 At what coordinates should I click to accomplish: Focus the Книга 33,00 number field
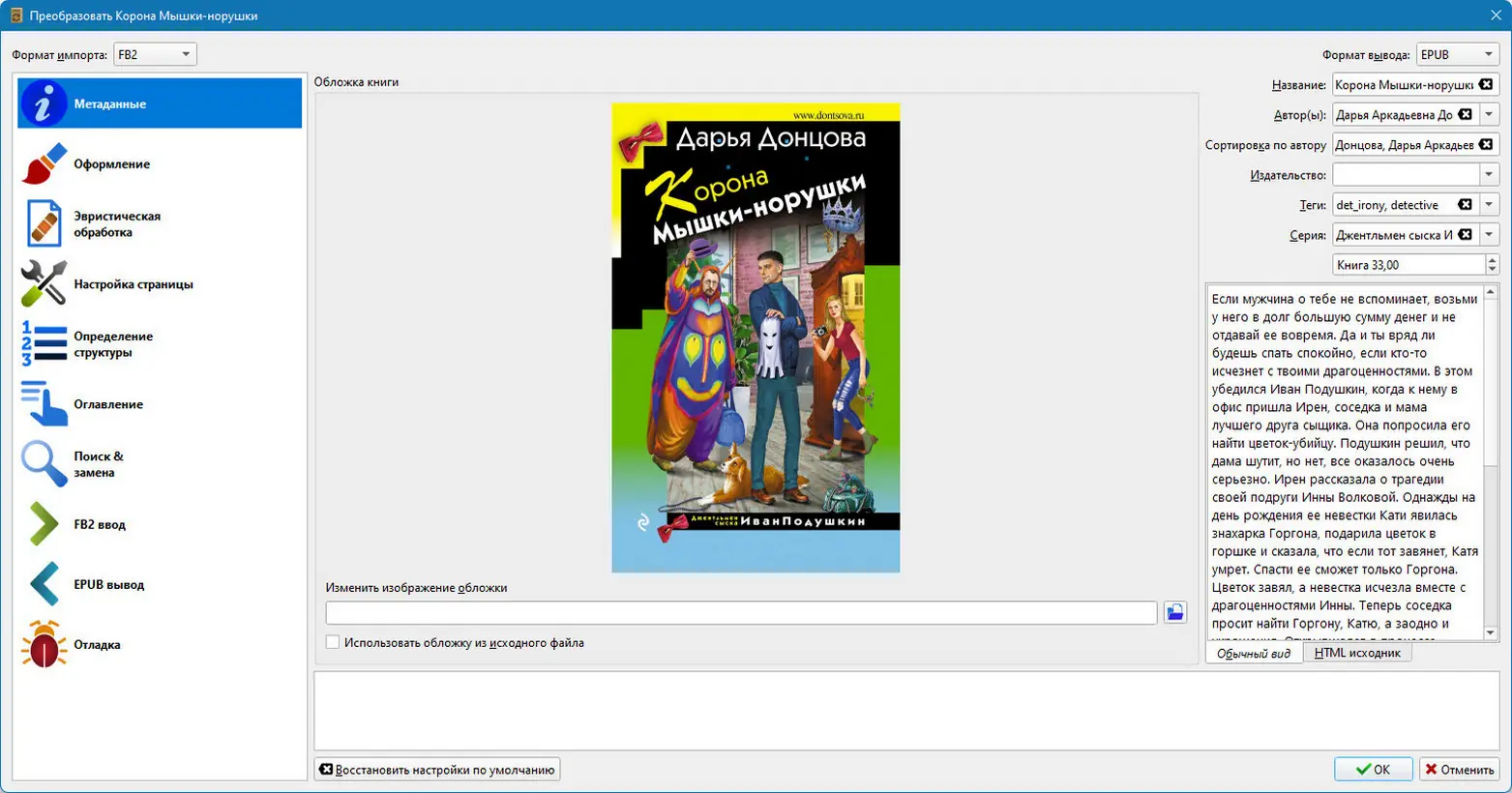coord(1408,265)
